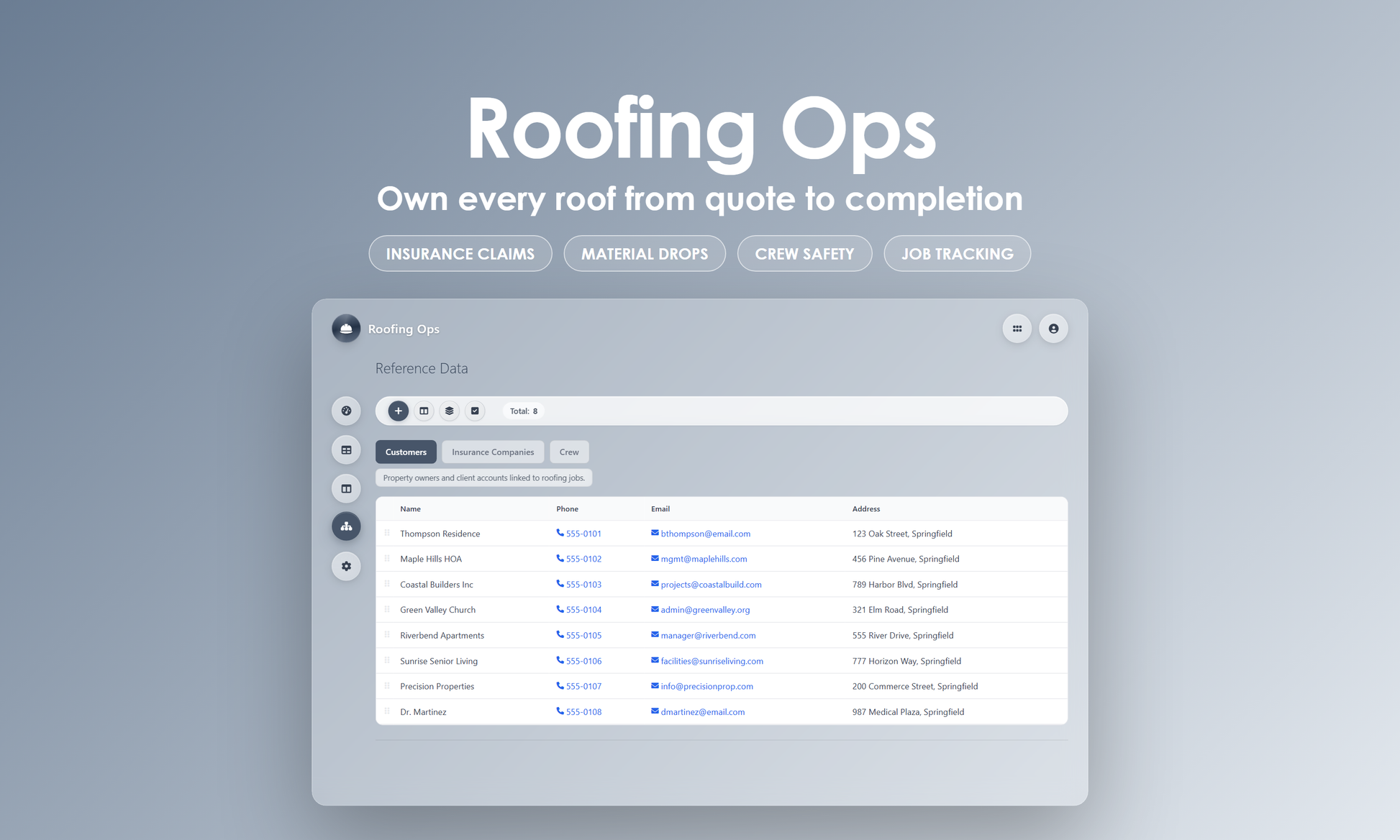Click phone icon beside 555-0101
The width and height of the screenshot is (1400, 840).
[x=560, y=533]
